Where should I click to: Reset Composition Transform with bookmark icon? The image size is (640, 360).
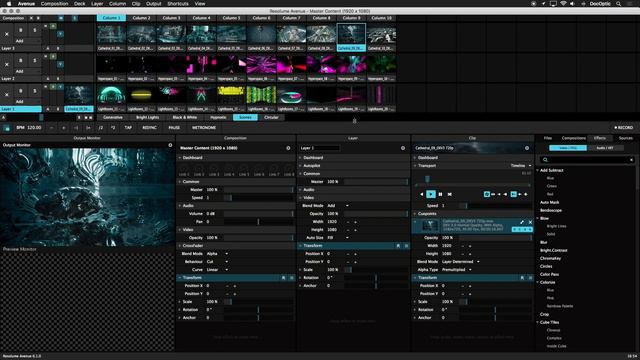coord(283,278)
